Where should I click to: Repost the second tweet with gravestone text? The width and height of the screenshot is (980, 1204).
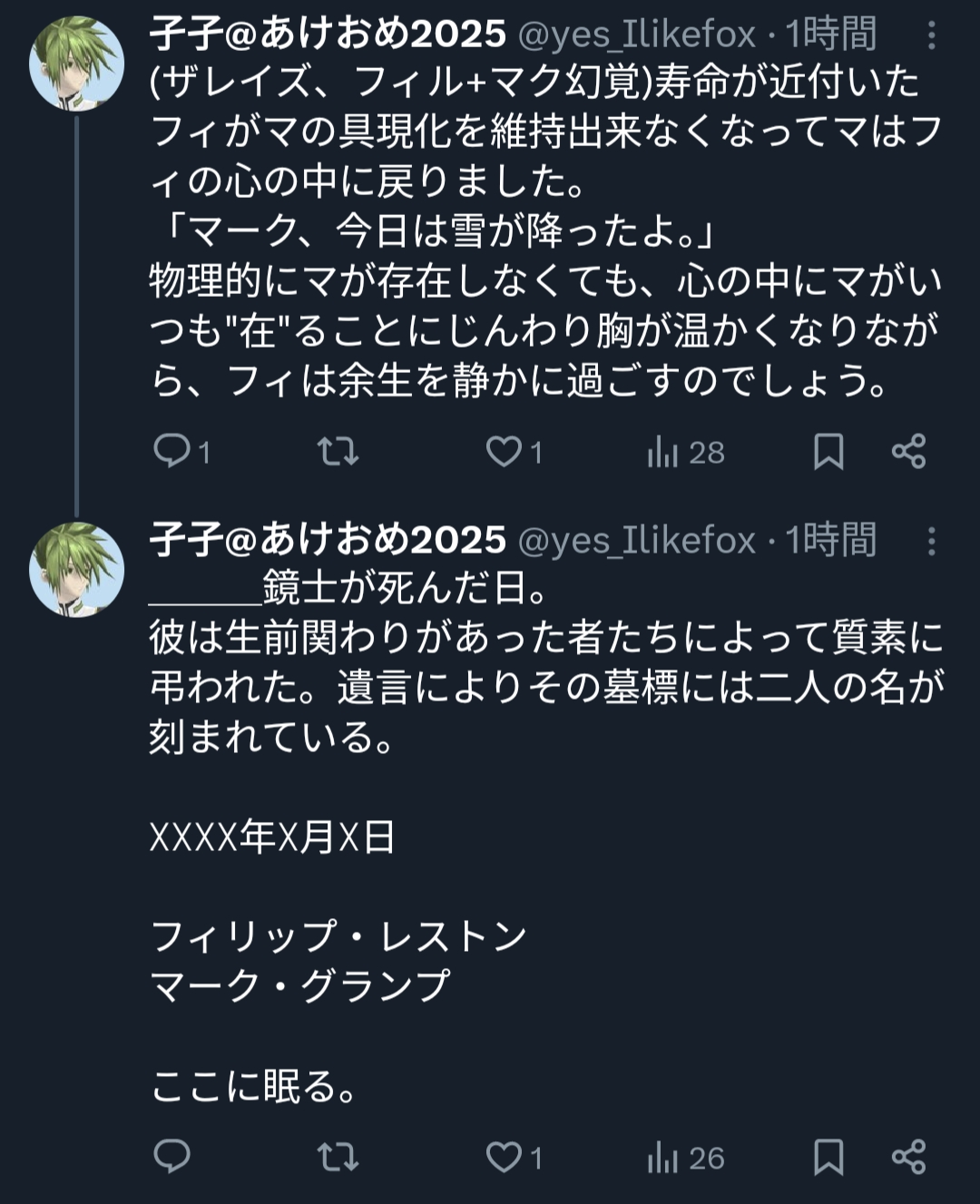338,1157
